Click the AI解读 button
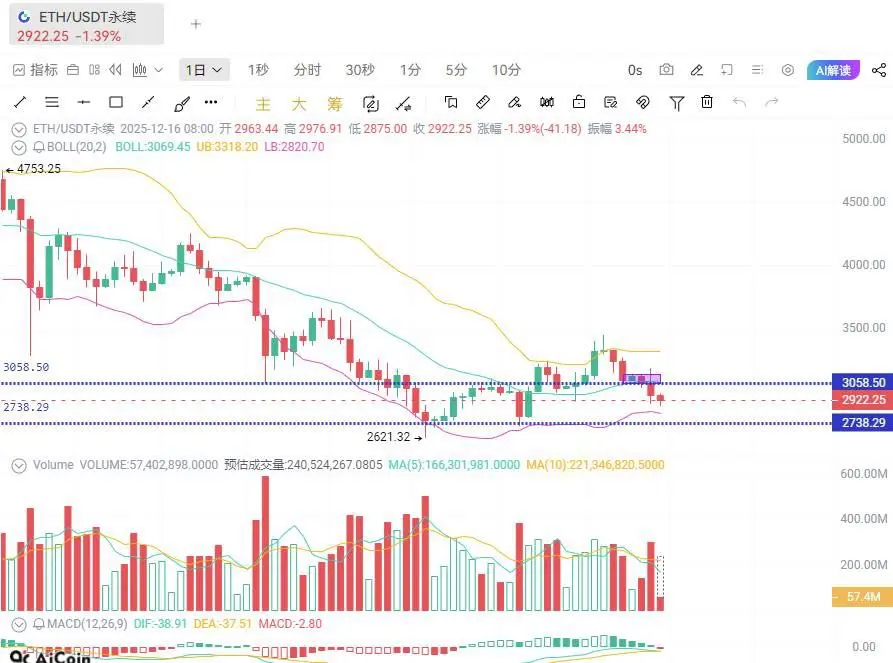893x663 pixels. point(833,70)
